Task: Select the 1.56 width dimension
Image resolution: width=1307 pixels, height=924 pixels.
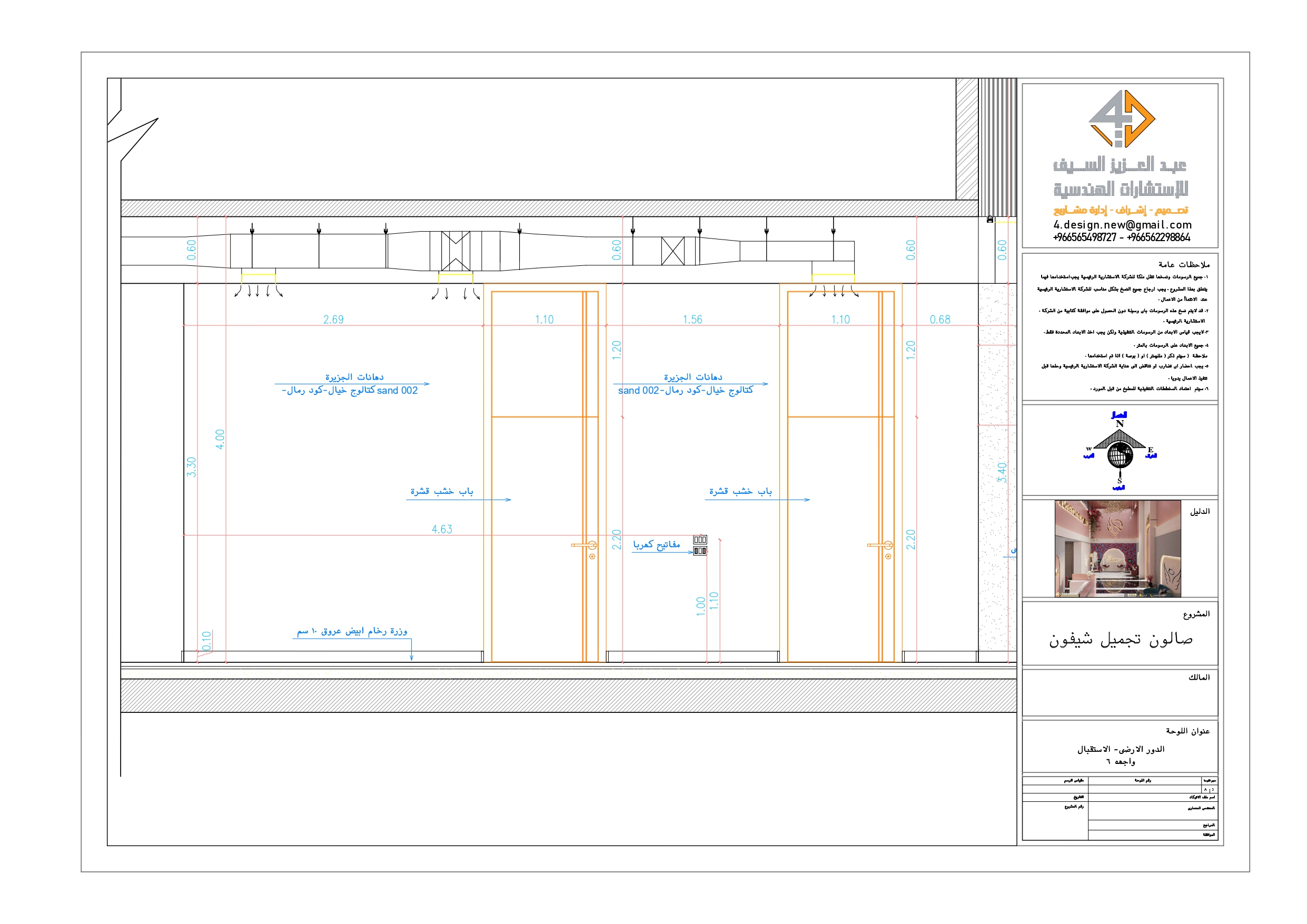Action: [x=693, y=320]
